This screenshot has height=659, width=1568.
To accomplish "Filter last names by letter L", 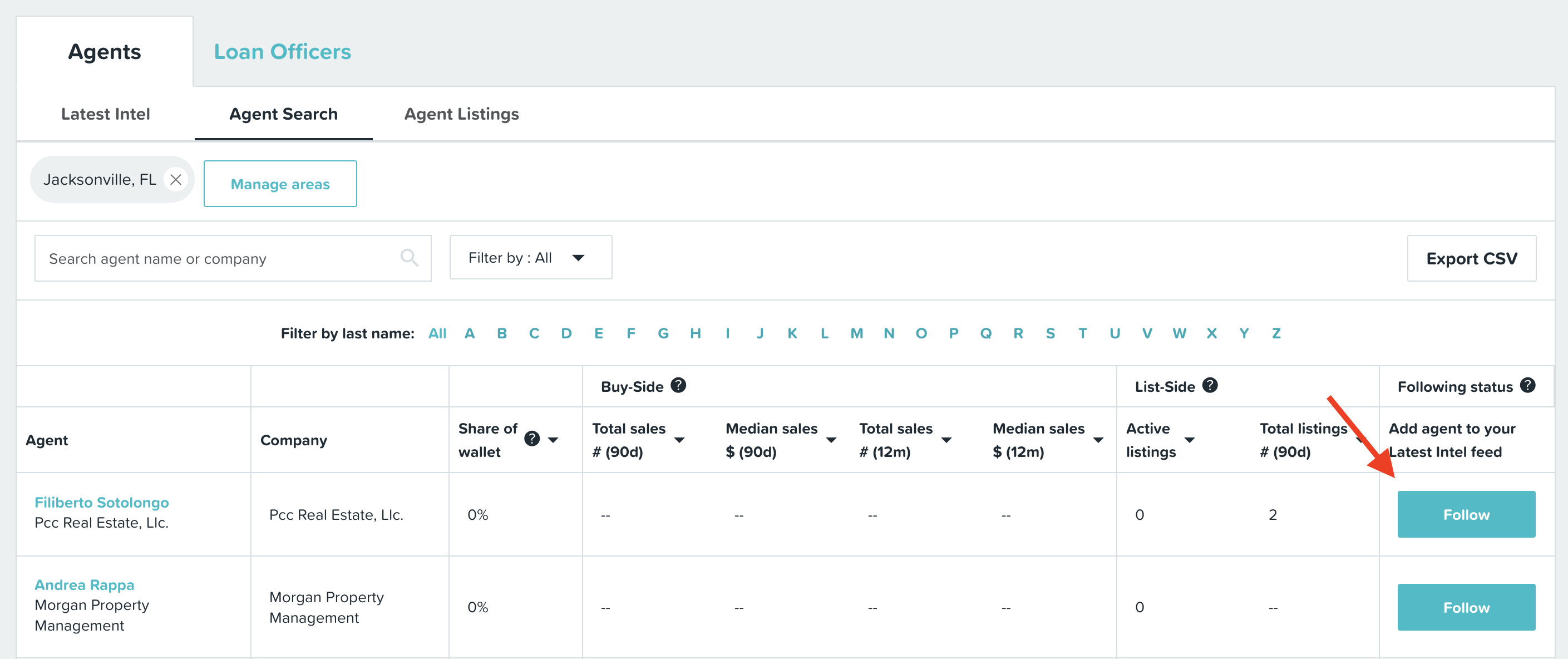I will (x=824, y=333).
